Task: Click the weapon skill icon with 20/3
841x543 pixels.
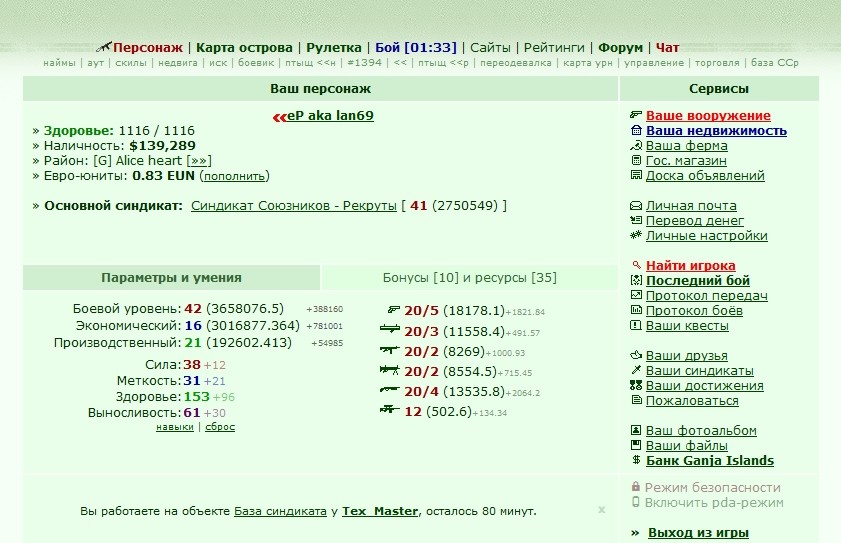Action: coord(390,328)
